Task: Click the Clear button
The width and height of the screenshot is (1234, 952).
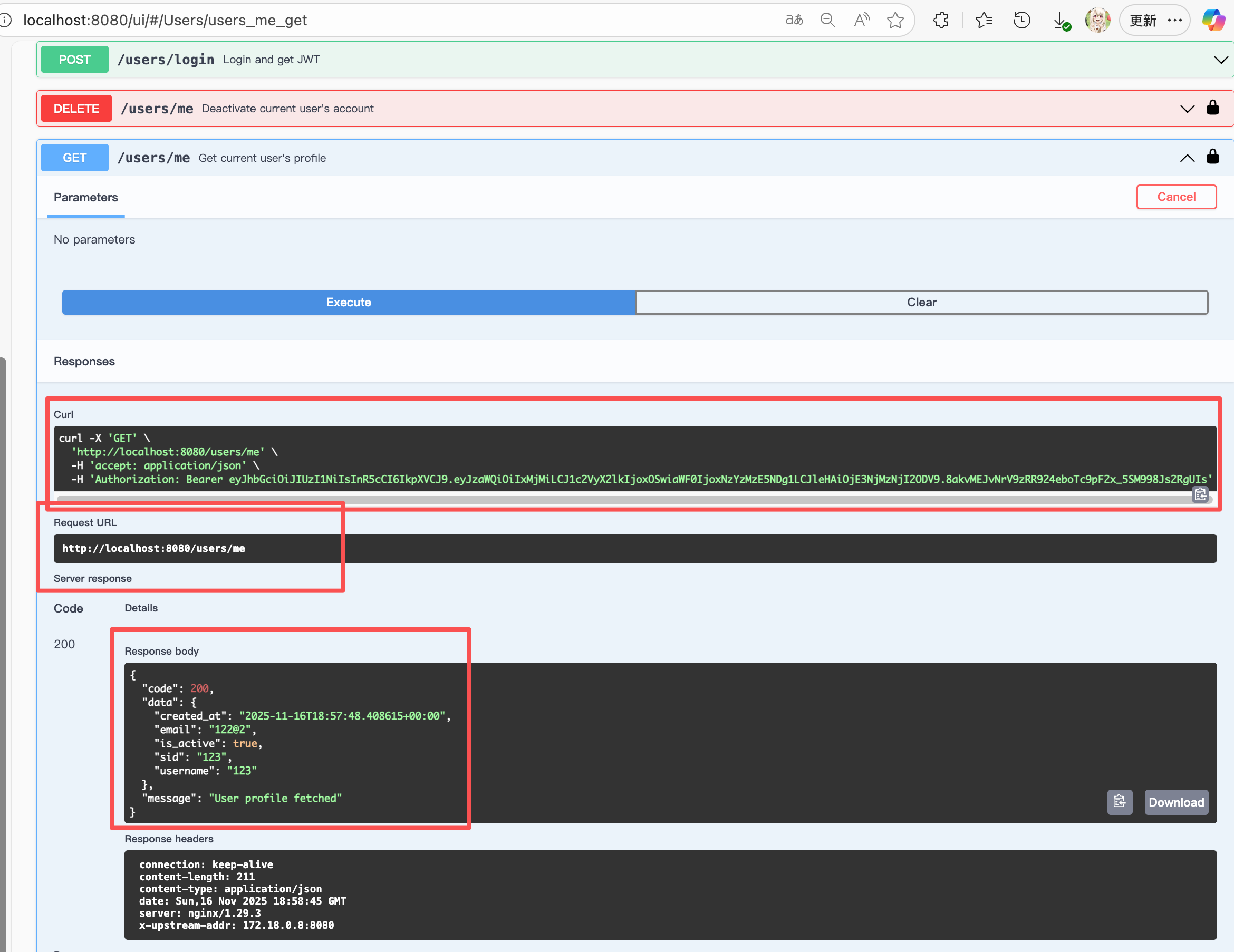Action: [x=922, y=302]
